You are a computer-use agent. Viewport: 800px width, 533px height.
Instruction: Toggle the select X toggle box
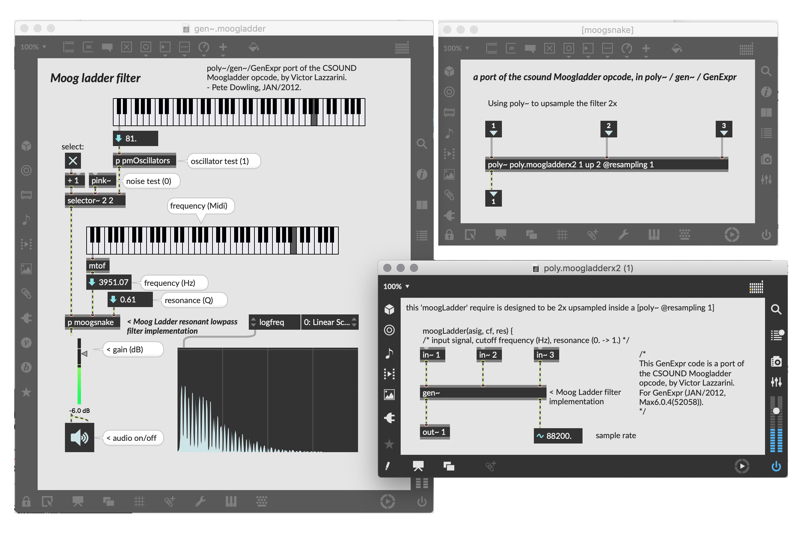(73, 161)
